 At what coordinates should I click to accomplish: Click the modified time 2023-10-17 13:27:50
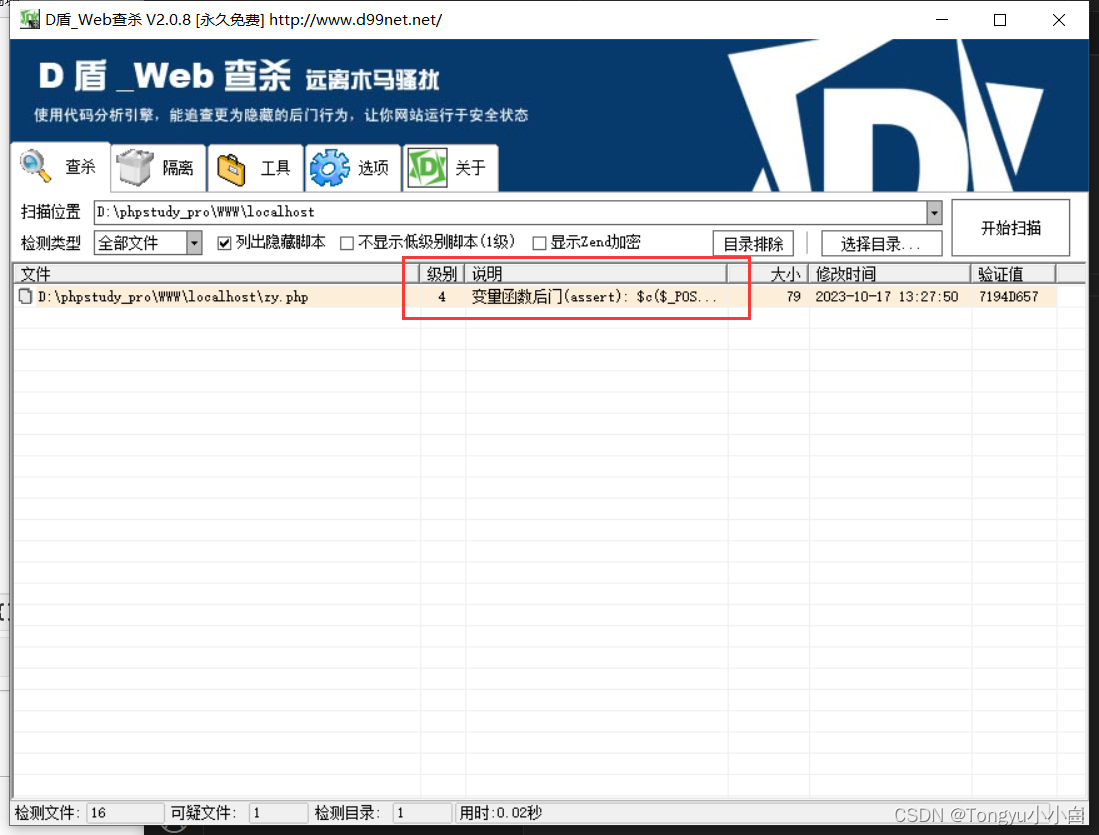click(x=886, y=297)
